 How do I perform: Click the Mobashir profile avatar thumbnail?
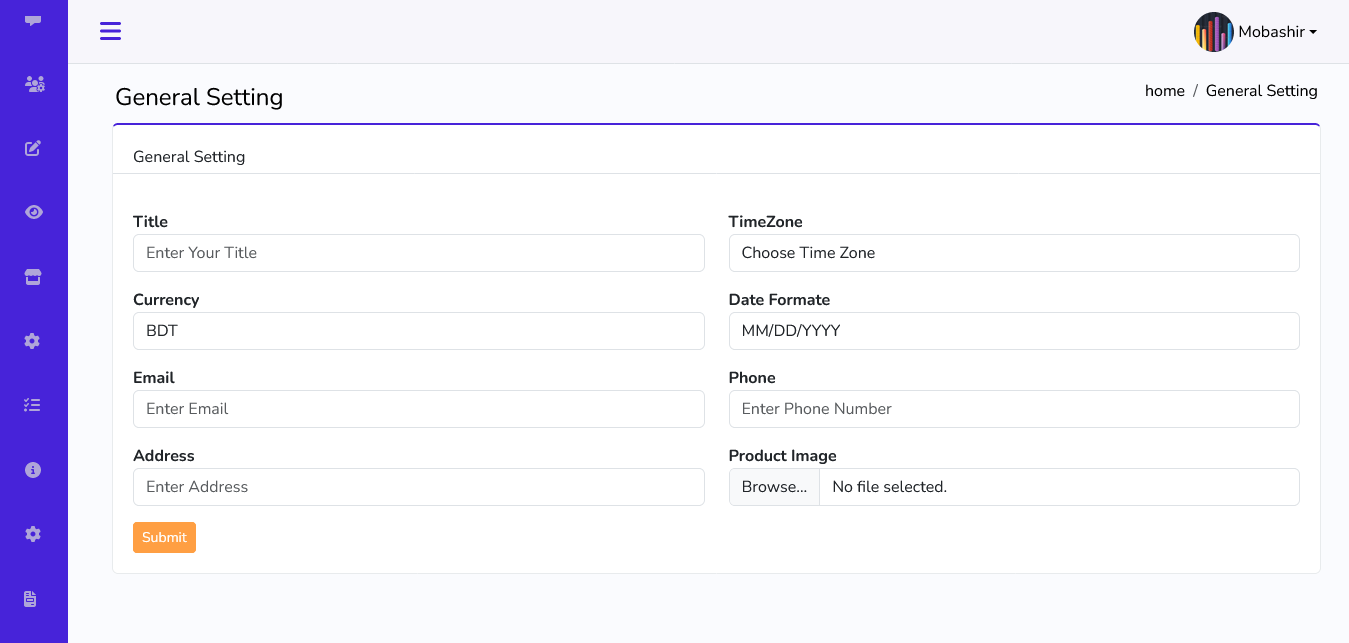pos(1214,31)
